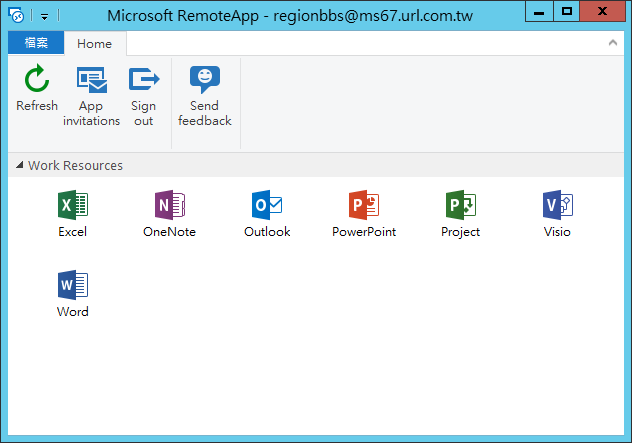The width and height of the screenshot is (632, 443).
Task: Open the OneNote app icon
Action: [170, 214]
